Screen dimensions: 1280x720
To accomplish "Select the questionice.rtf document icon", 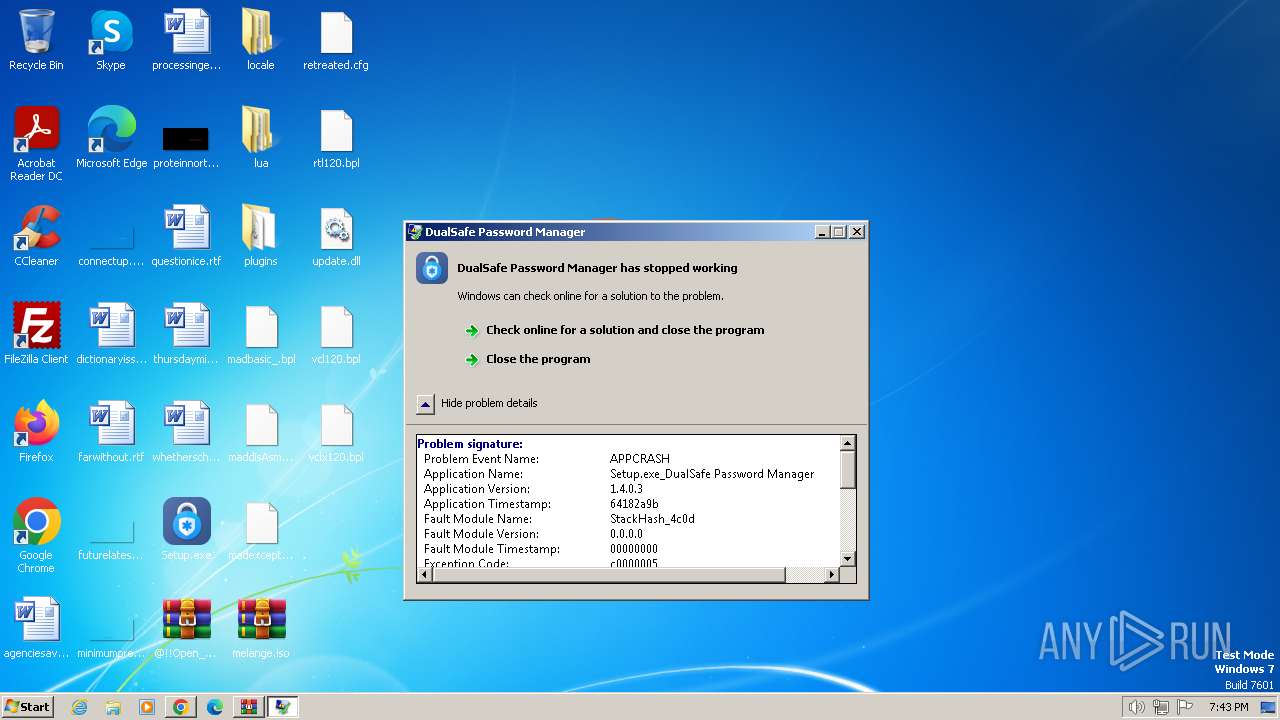I will point(187,236).
